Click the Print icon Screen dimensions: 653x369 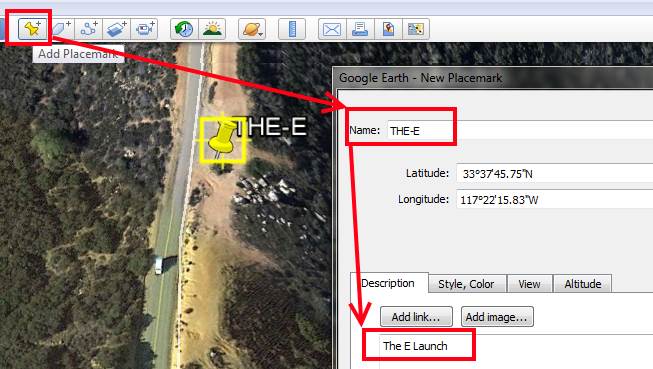[x=360, y=29]
